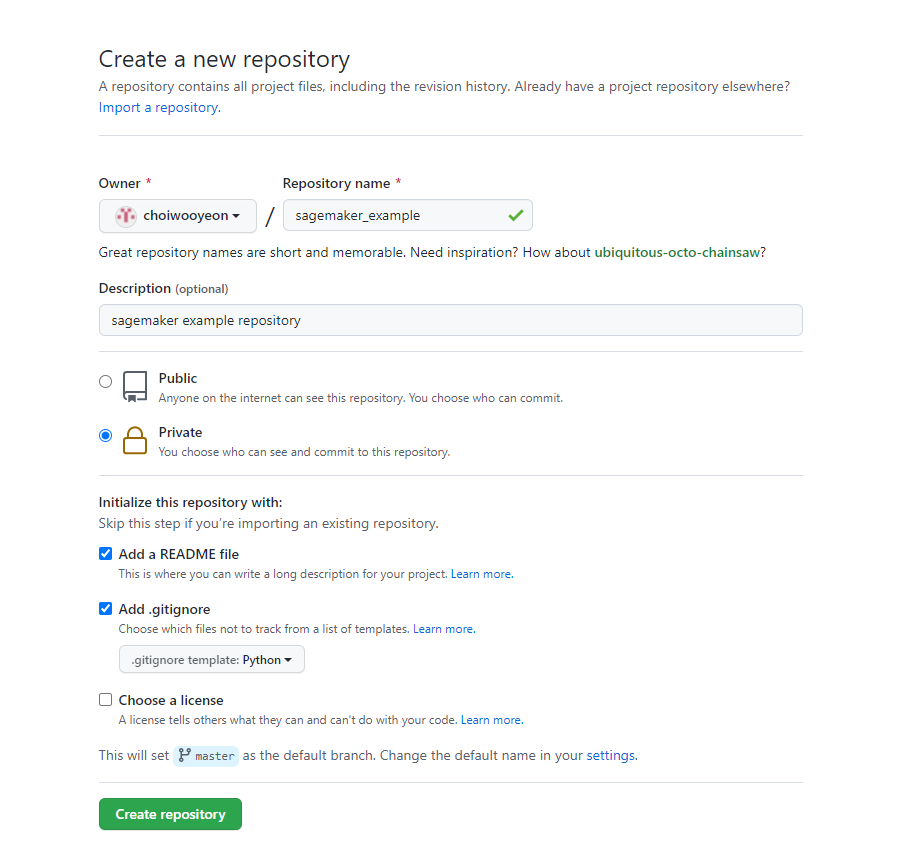Click the Create repository button

tap(170, 814)
